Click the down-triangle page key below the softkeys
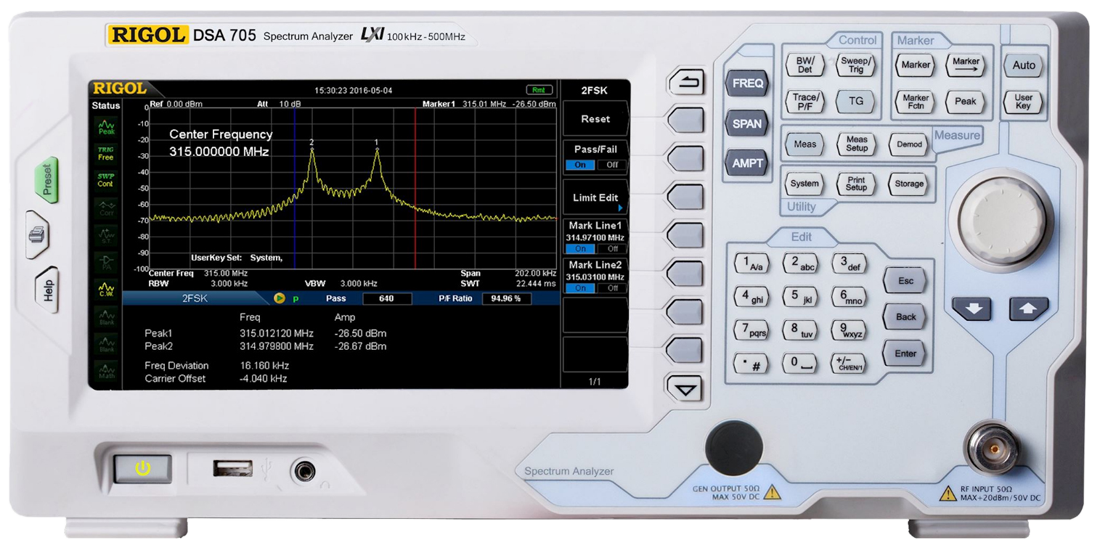 point(685,389)
